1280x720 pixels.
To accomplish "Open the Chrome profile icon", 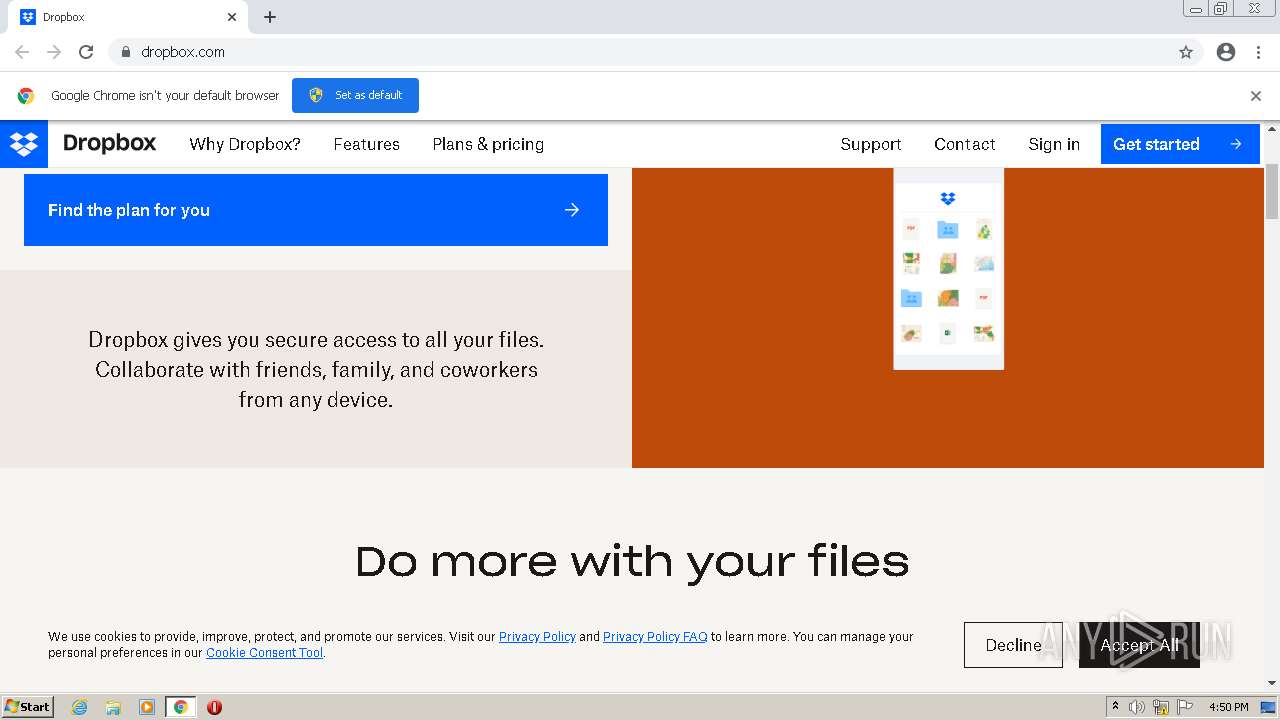I will (1226, 52).
